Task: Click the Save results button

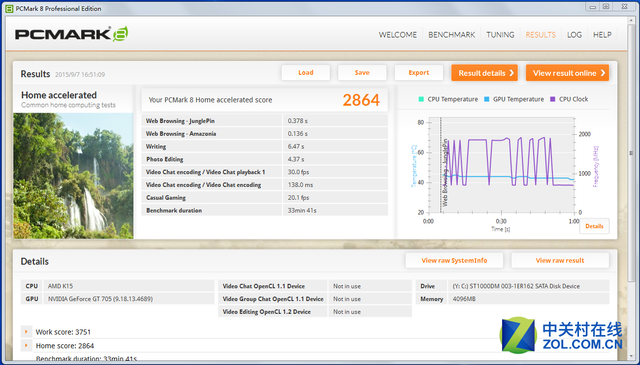Action: (362, 73)
